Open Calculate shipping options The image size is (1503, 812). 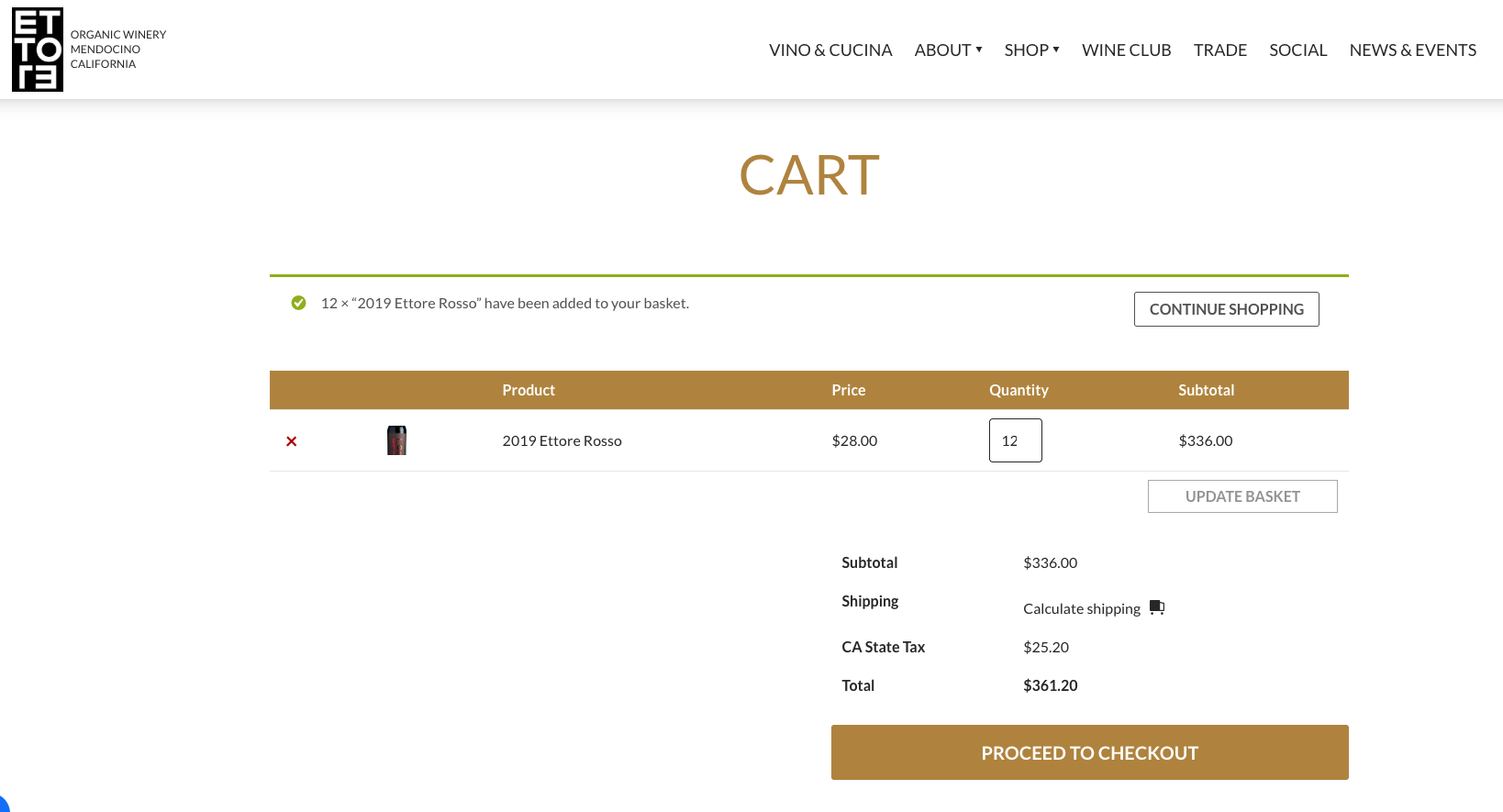(1081, 608)
